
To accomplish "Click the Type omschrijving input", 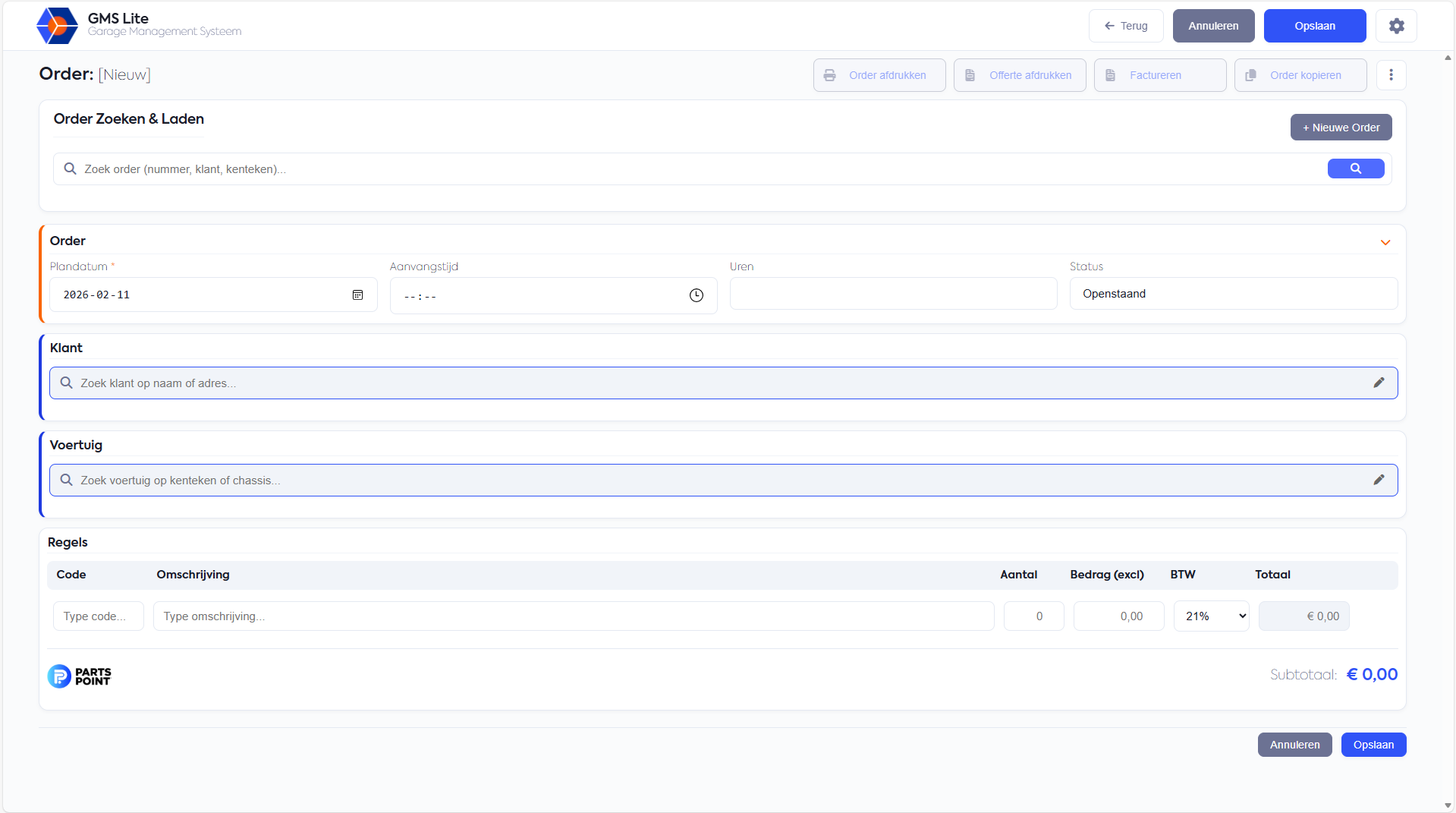I will (x=573, y=616).
